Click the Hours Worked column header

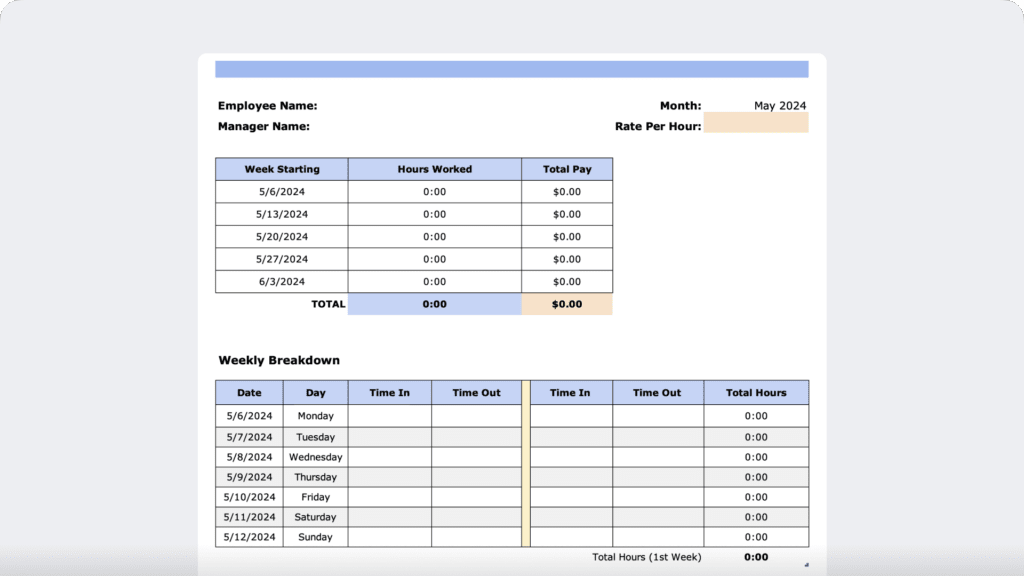tap(434, 168)
